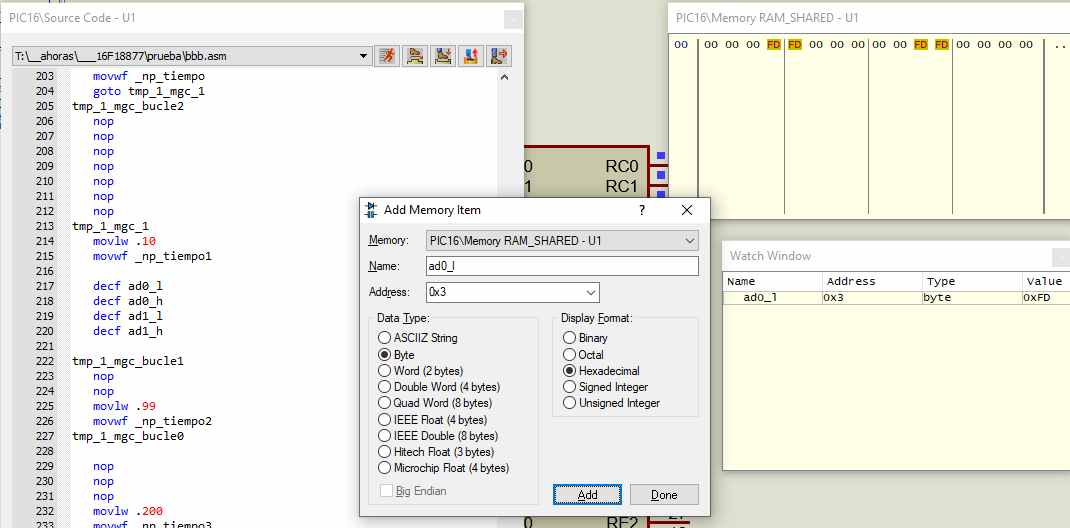The height and width of the screenshot is (528, 1070).
Task: Click the 'movlw .200' source line
Action: click(128, 511)
